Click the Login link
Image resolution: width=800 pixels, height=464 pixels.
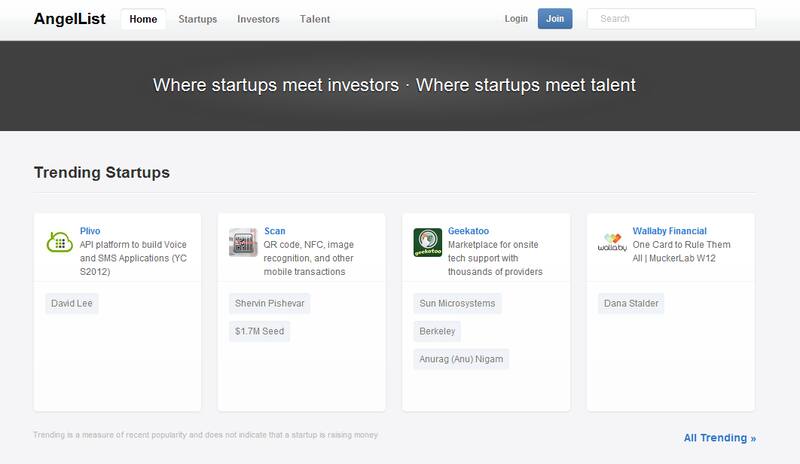(x=516, y=19)
